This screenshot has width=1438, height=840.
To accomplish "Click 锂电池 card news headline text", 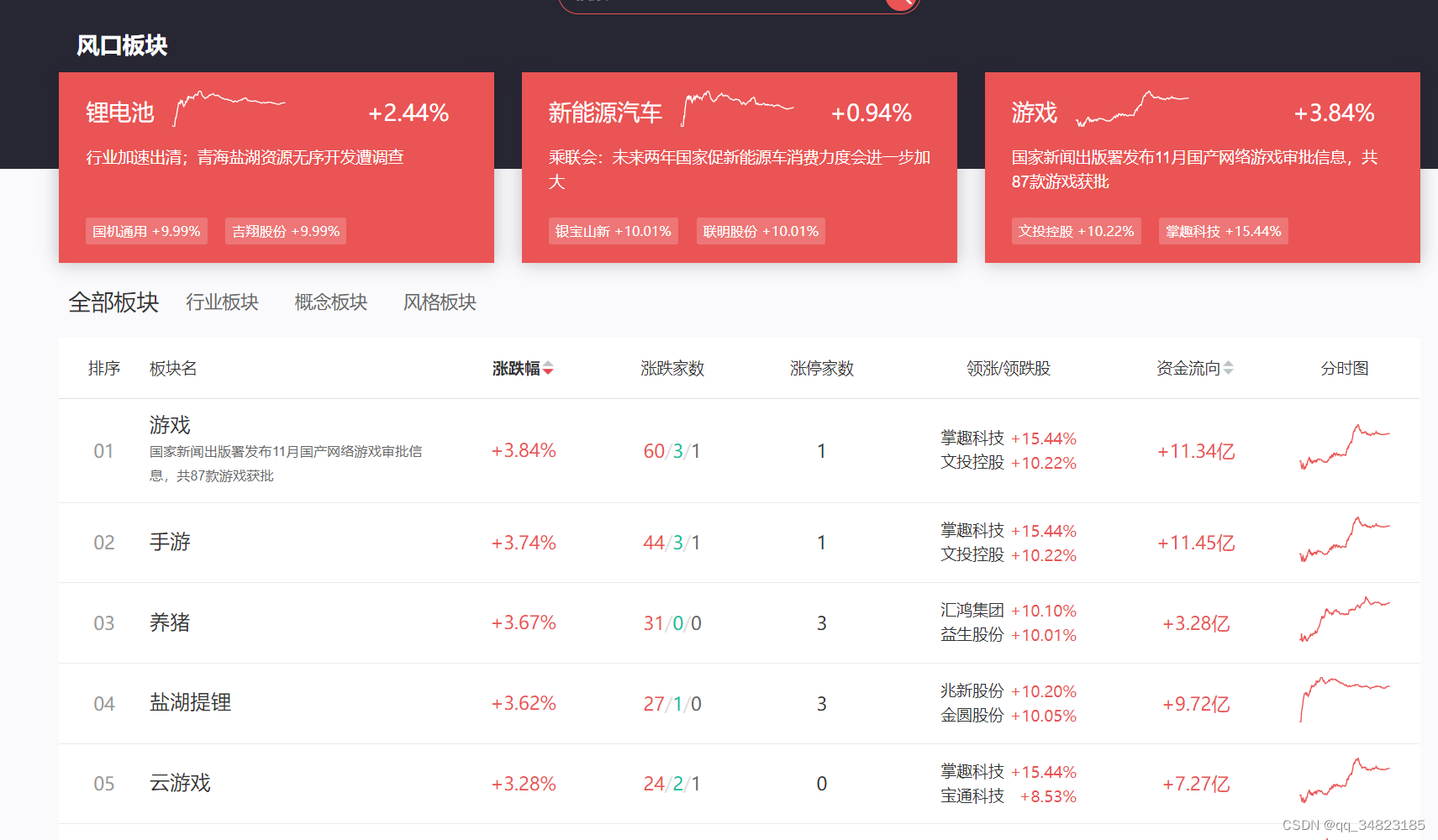I will click(x=245, y=157).
